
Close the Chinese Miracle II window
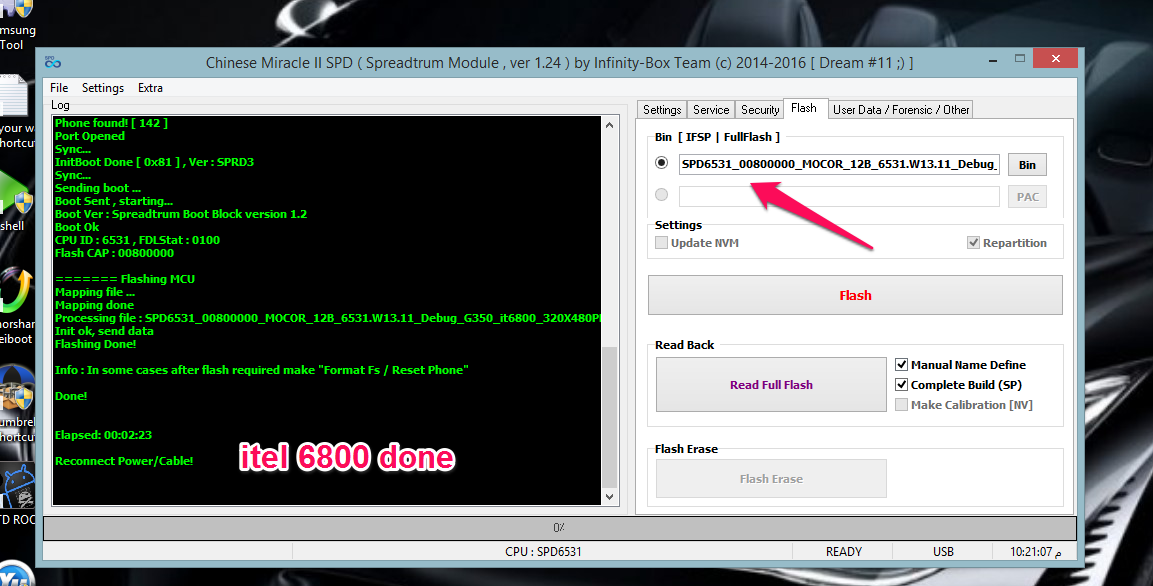1055,58
